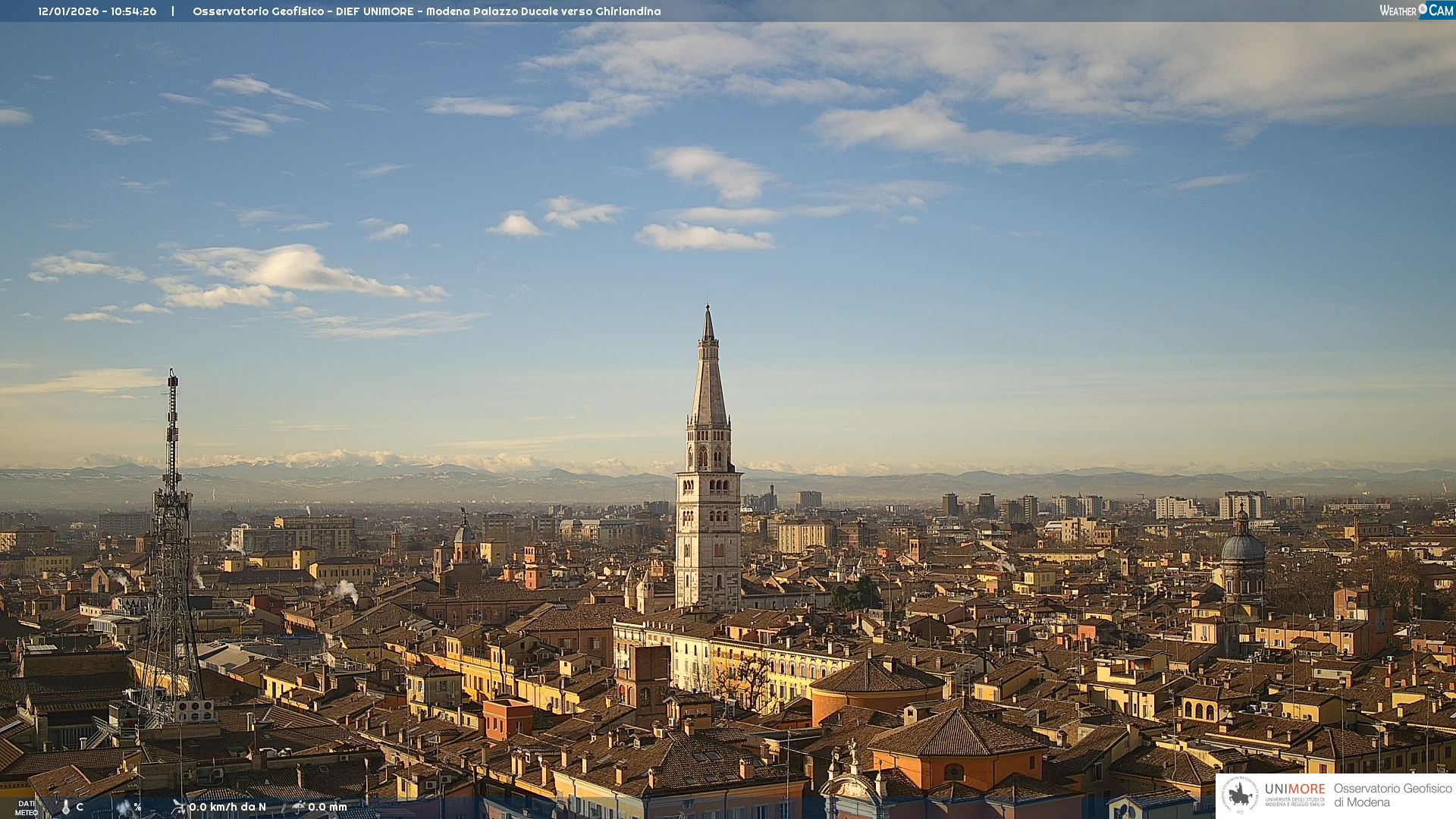Click the rain umbrella icon
This screenshot has width=1456, height=819.
point(298,807)
